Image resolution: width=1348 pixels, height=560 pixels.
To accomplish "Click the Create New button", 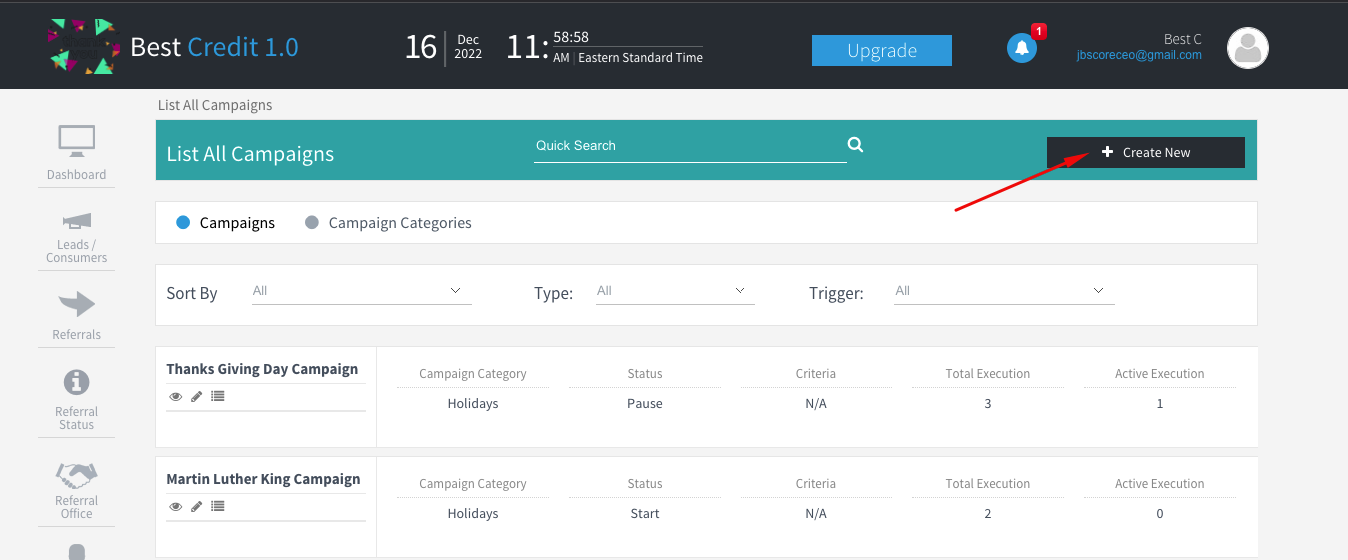I will point(1146,152).
